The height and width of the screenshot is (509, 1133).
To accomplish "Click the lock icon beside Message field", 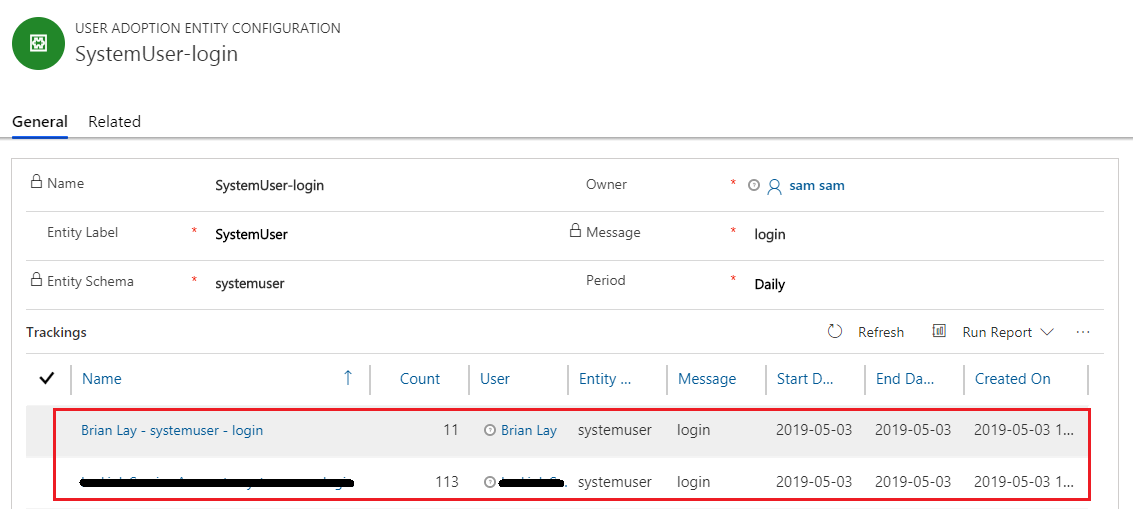I will click(x=575, y=231).
